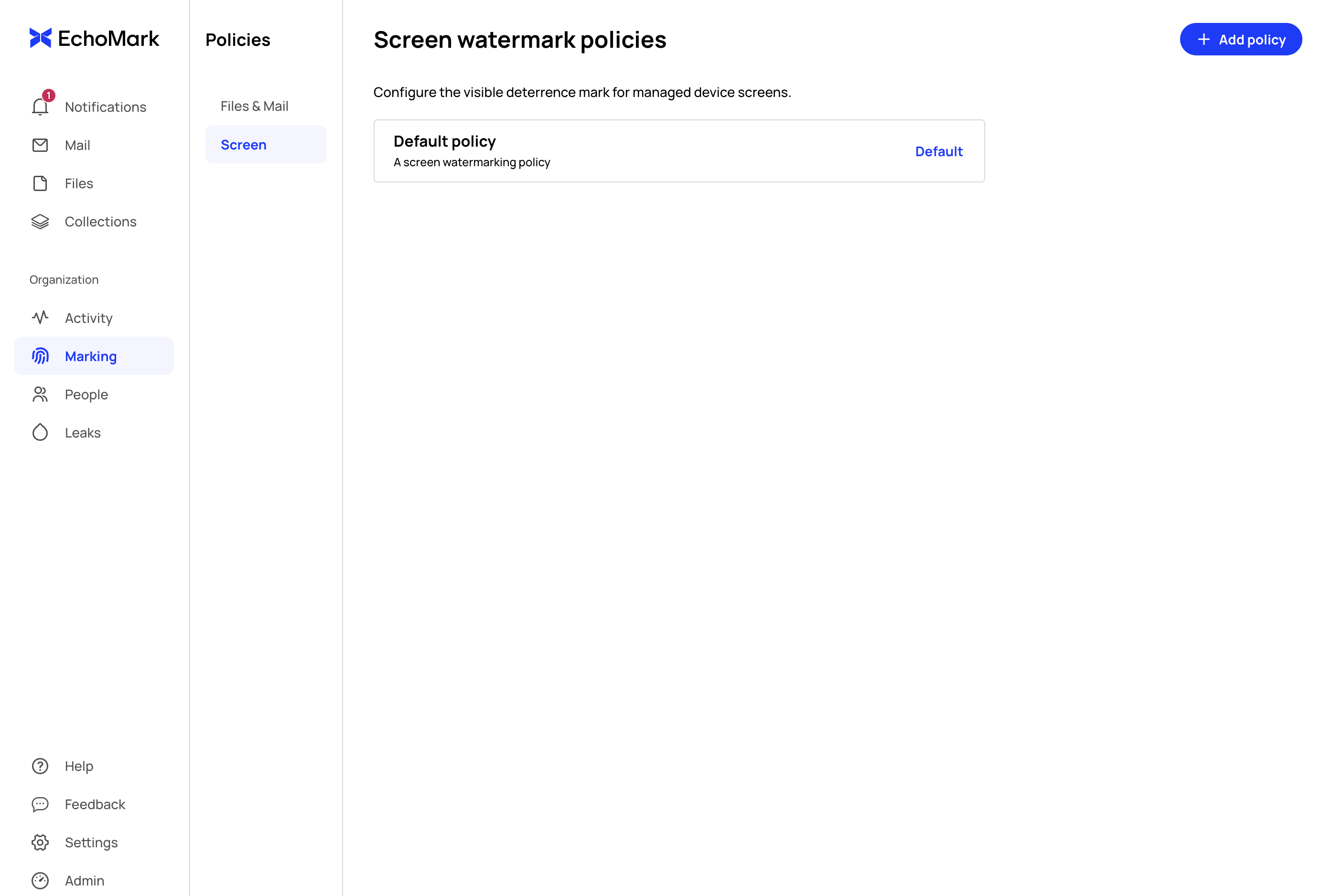
Task: Switch to the Files & Mail policies tab
Action: click(266, 107)
